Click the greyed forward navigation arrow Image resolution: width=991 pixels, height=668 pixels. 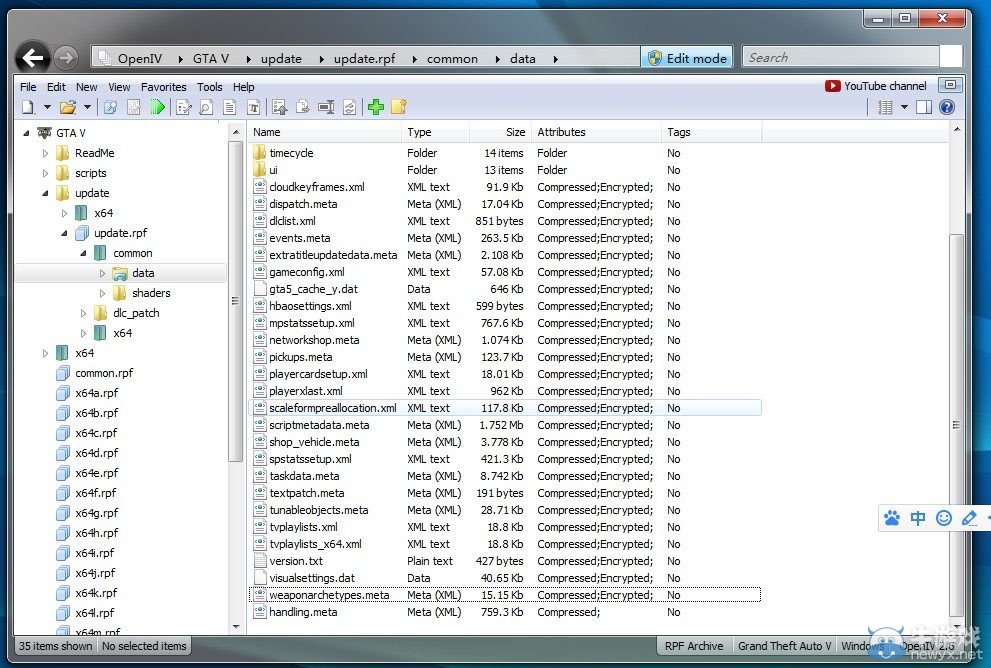[66, 58]
